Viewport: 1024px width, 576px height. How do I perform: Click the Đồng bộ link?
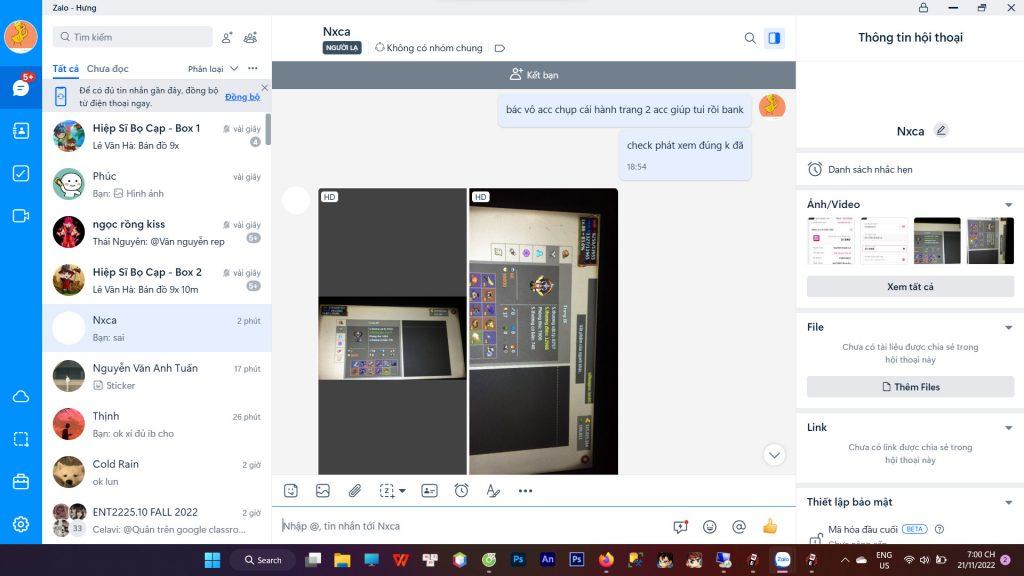coord(242,97)
